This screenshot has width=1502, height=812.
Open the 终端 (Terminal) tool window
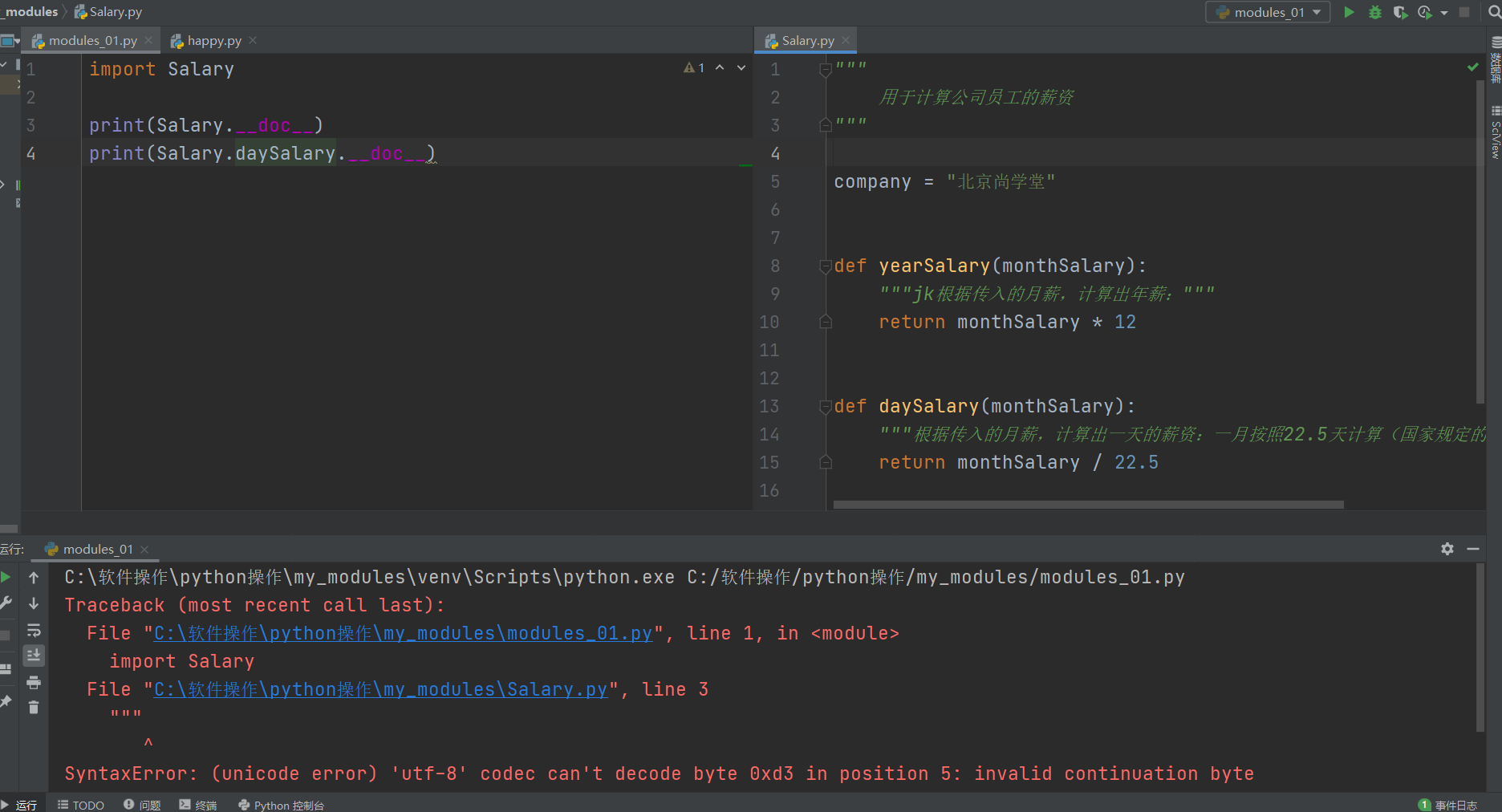[x=198, y=805]
